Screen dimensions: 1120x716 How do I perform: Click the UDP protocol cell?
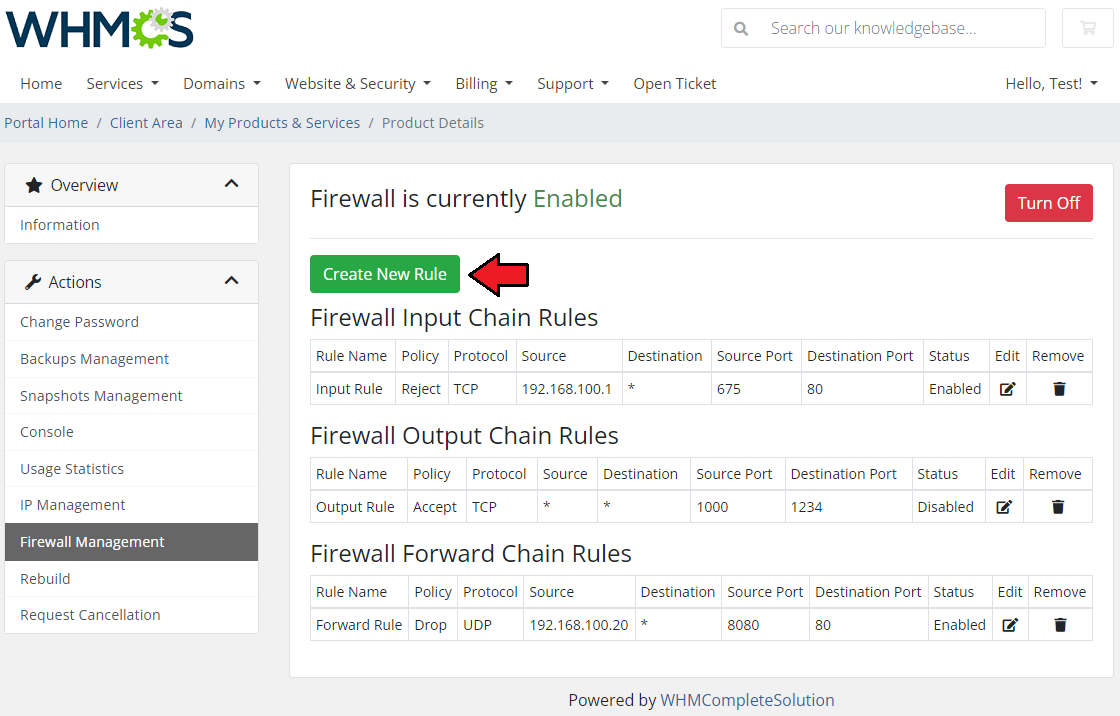coord(490,625)
